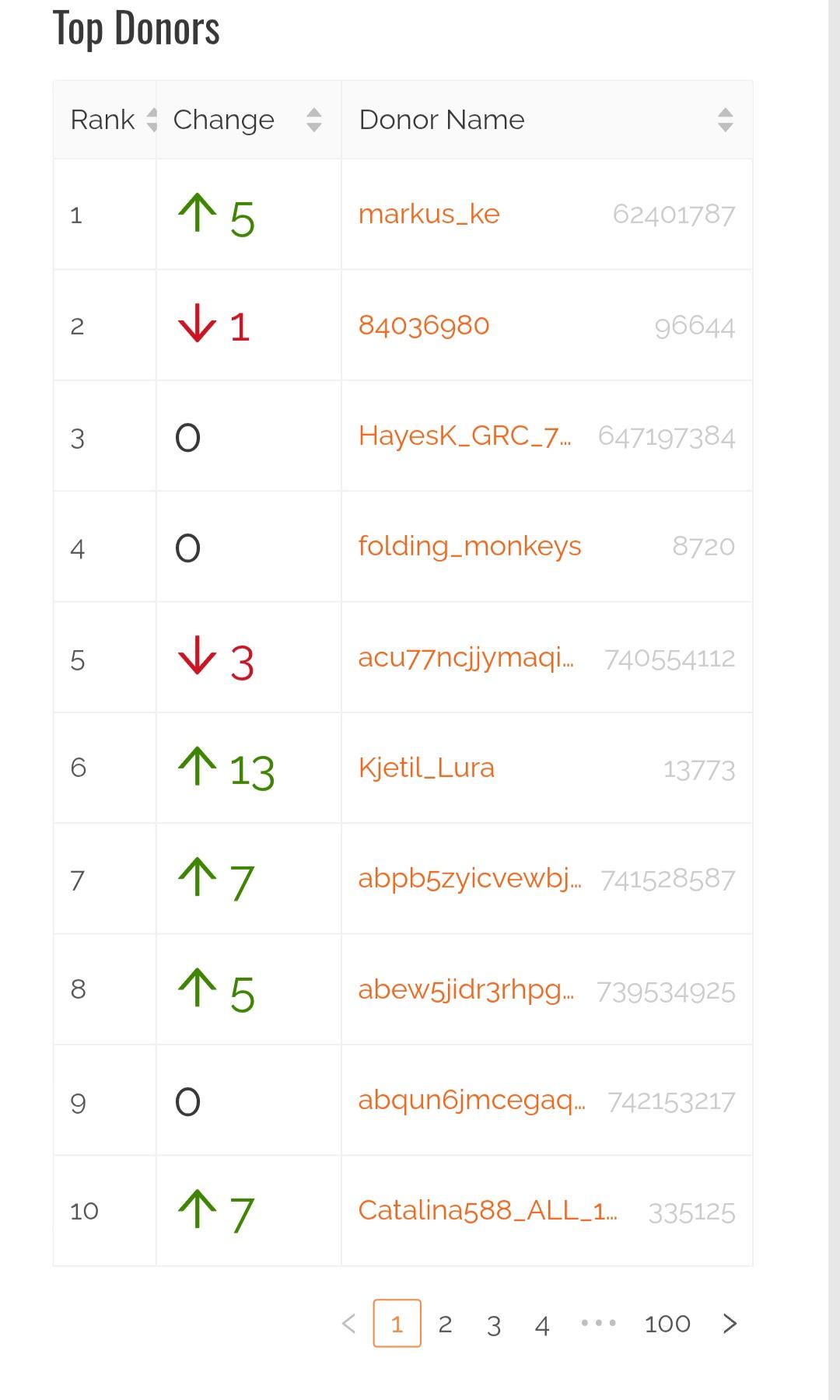Open donor 84036980 link
The height and width of the screenshot is (1400, 840).
[x=424, y=324]
